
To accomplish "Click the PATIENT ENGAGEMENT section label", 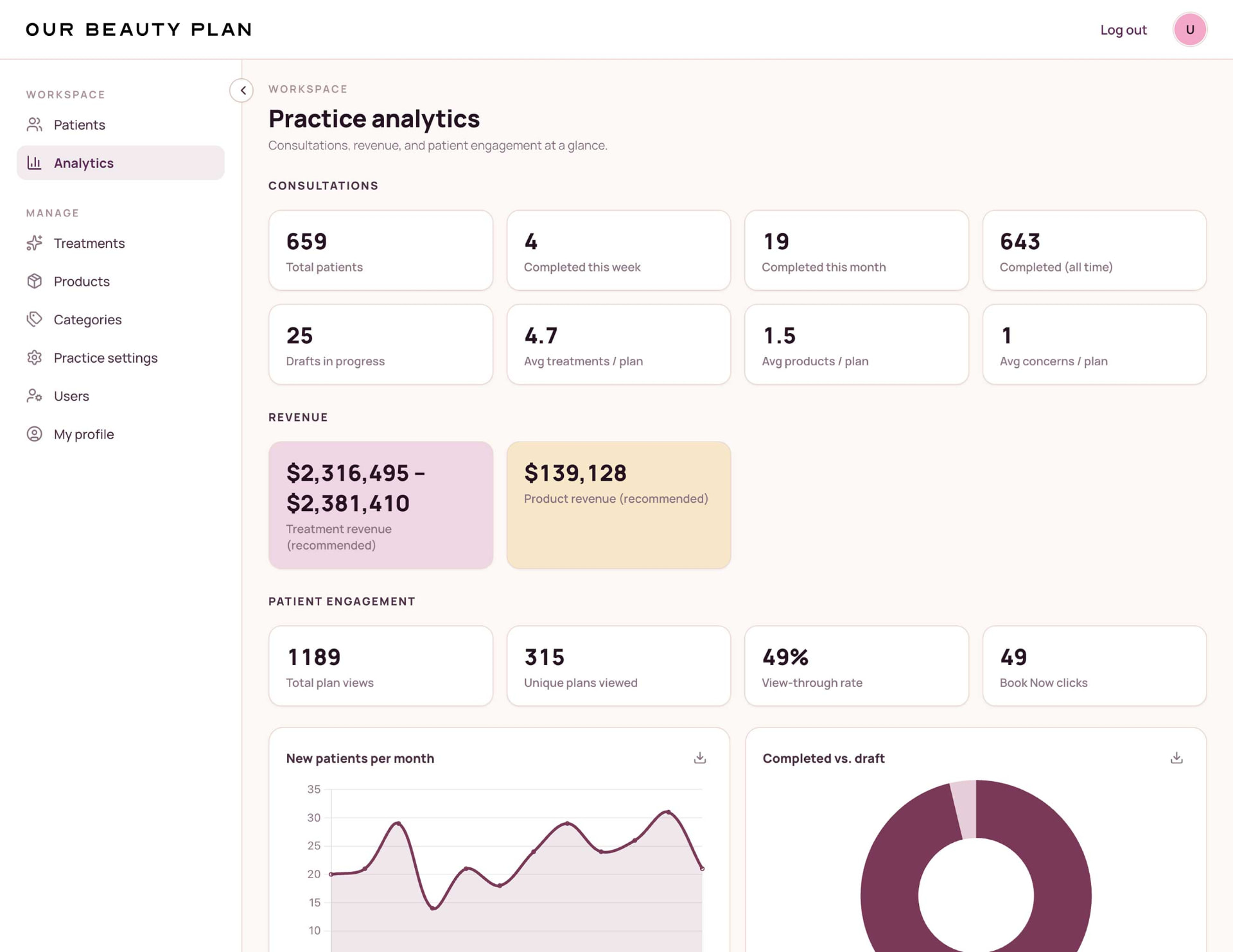I will [x=342, y=601].
